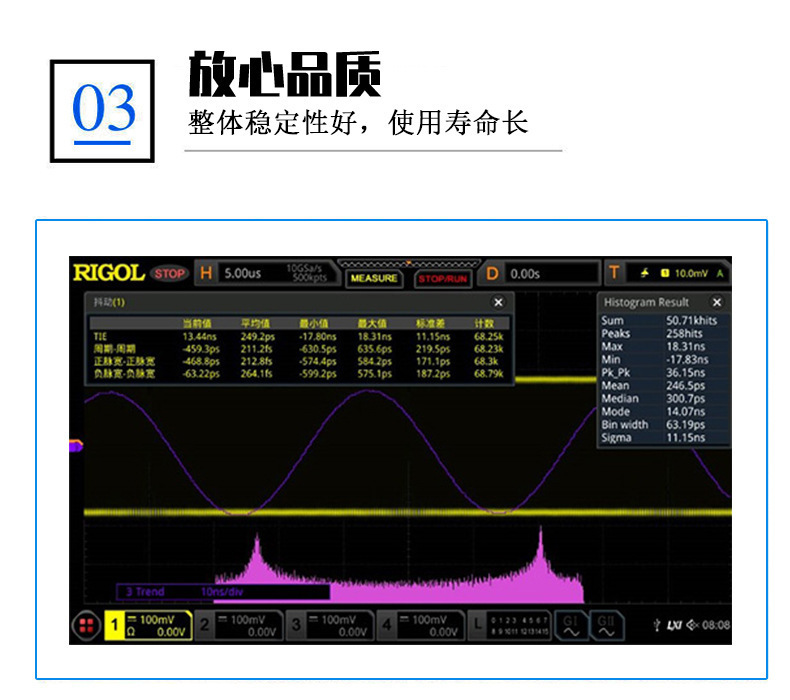Screen dimensions: 790x700
Task: Click the RIGOL logo
Action: pos(109,273)
